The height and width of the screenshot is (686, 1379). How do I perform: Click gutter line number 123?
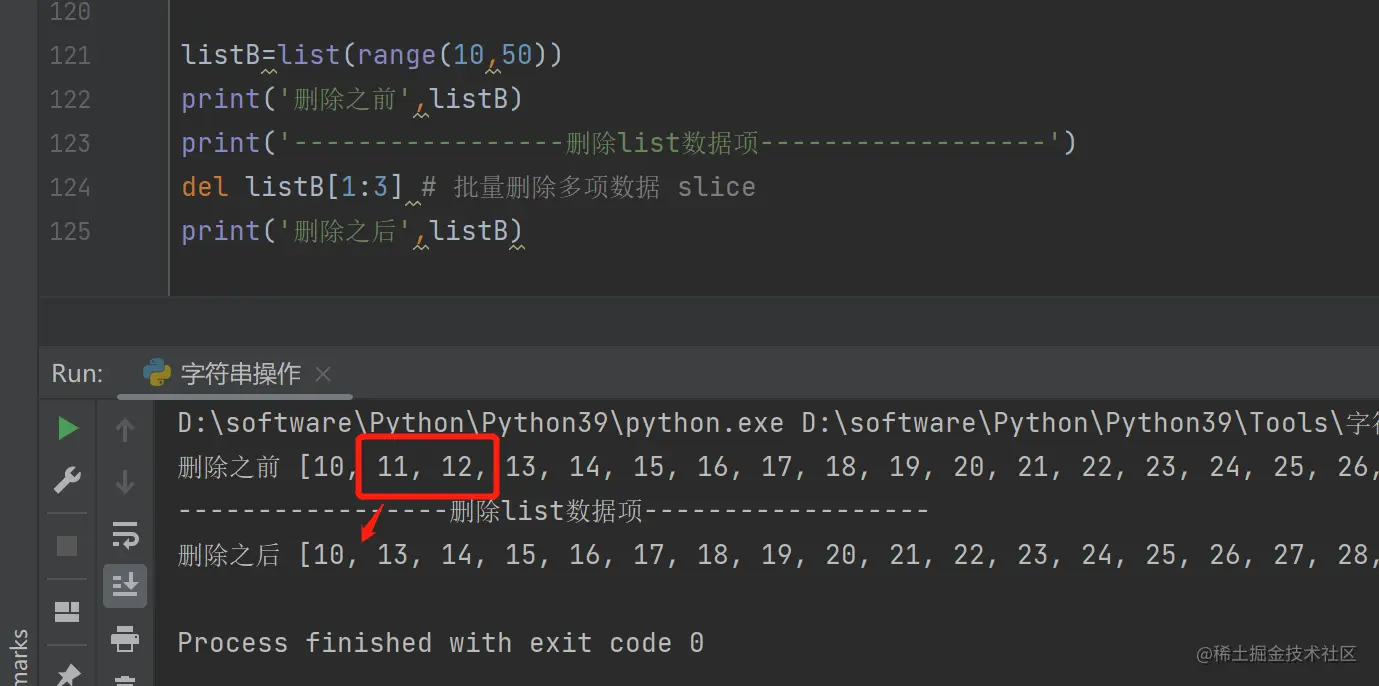coord(70,143)
